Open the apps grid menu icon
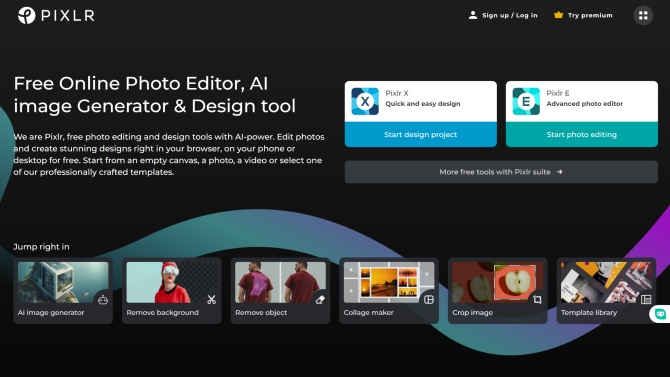Image resolution: width=670 pixels, height=377 pixels. (x=643, y=15)
